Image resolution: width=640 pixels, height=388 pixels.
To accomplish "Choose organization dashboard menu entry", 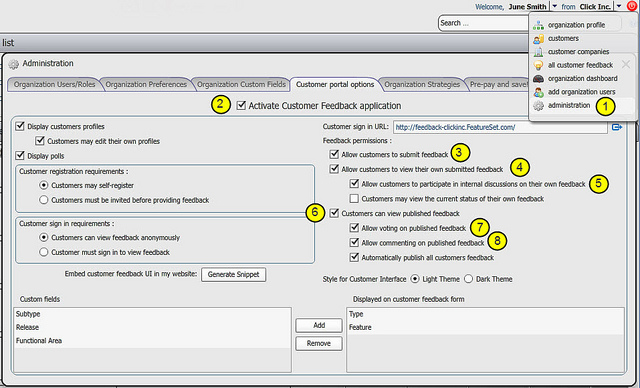I will (x=582, y=78).
